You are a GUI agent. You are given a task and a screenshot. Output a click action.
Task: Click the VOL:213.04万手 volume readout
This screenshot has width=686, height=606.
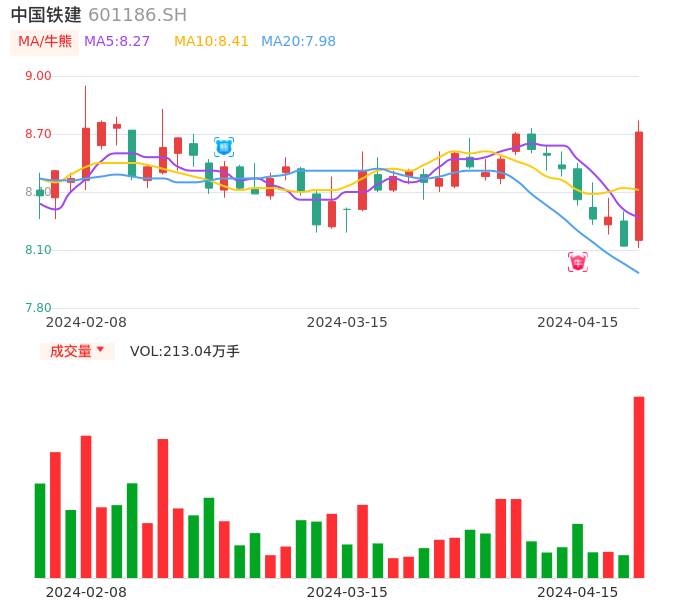tap(185, 351)
